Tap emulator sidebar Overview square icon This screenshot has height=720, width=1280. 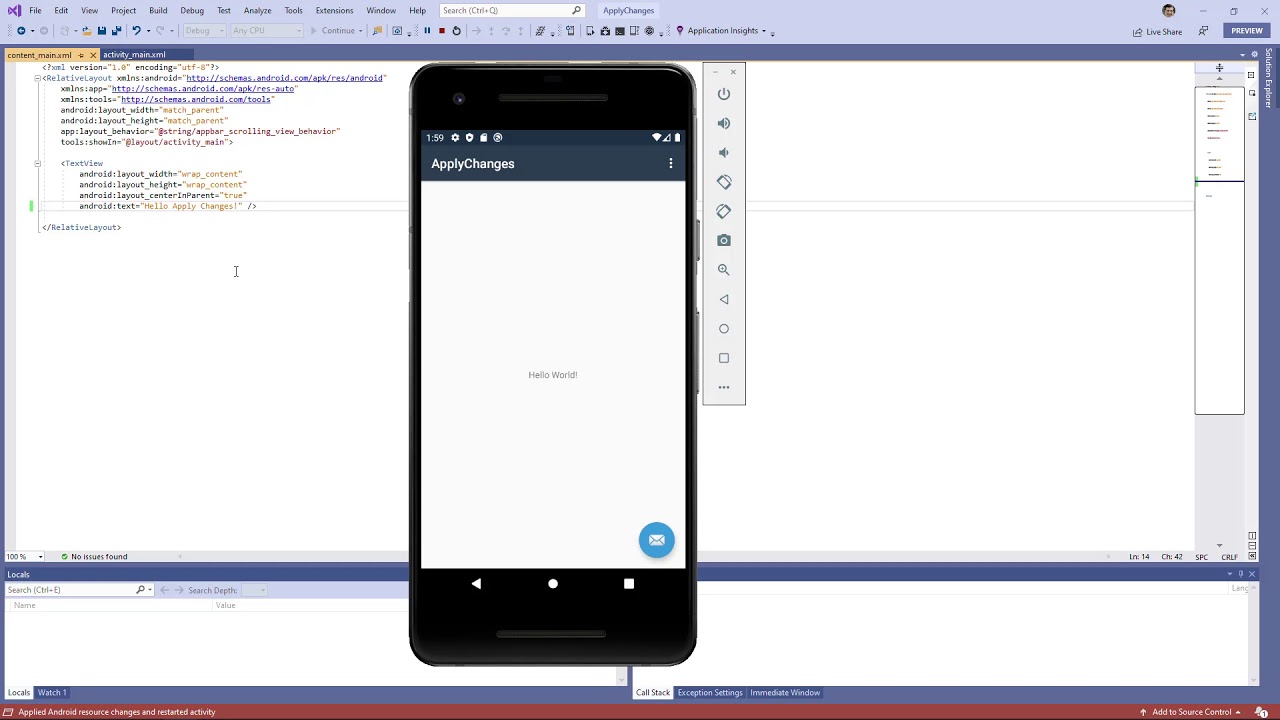click(x=724, y=358)
